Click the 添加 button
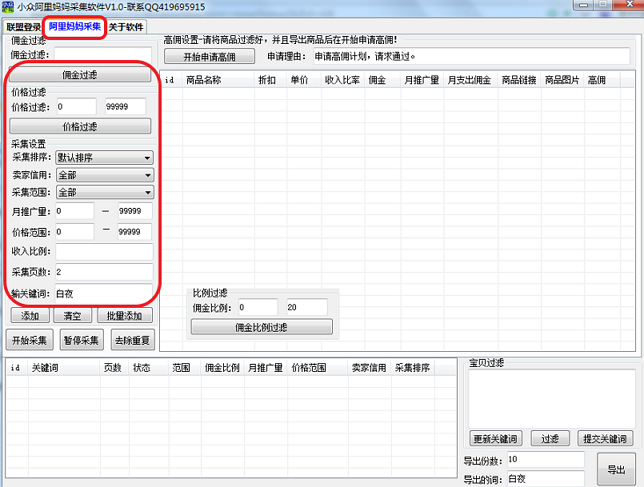The width and height of the screenshot is (644, 487). (x=30, y=315)
